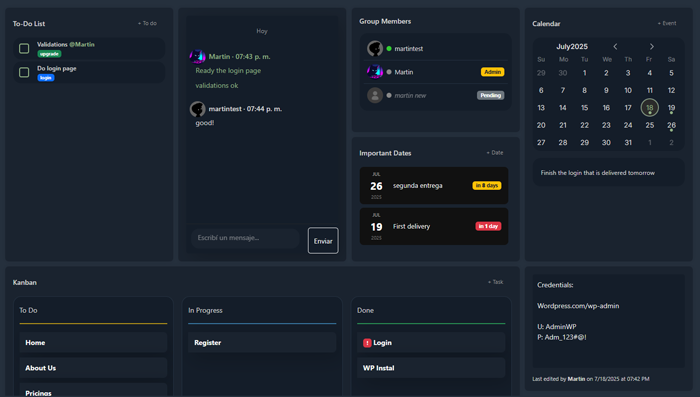Select July 19 on the calendar

pyautogui.click(x=671, y=108)
